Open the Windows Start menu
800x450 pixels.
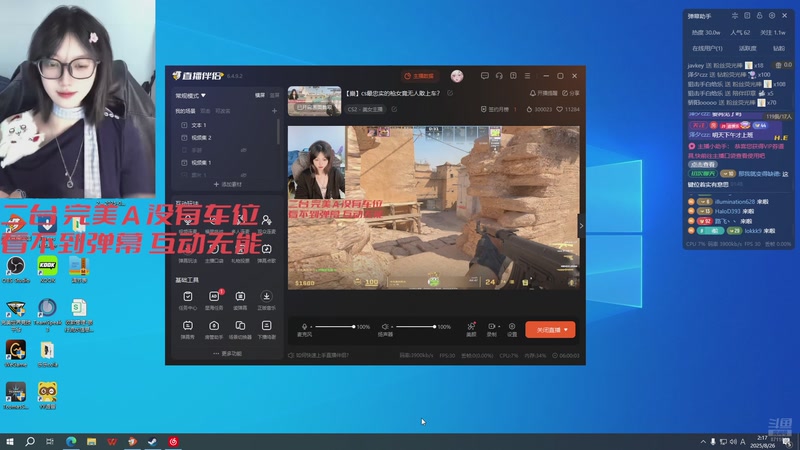[x=9, y=441]
